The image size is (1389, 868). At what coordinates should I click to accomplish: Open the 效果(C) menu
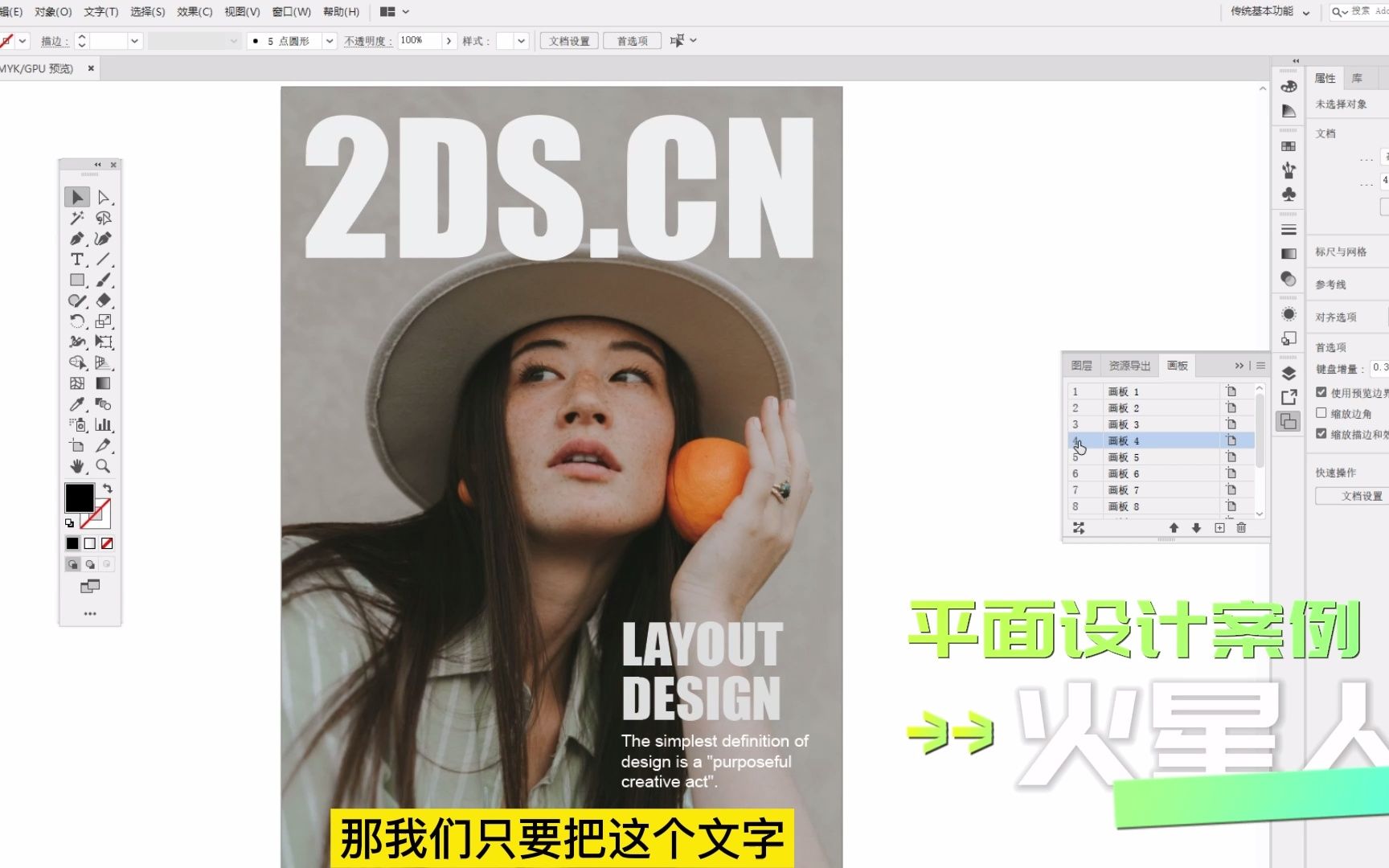(195, 12)
